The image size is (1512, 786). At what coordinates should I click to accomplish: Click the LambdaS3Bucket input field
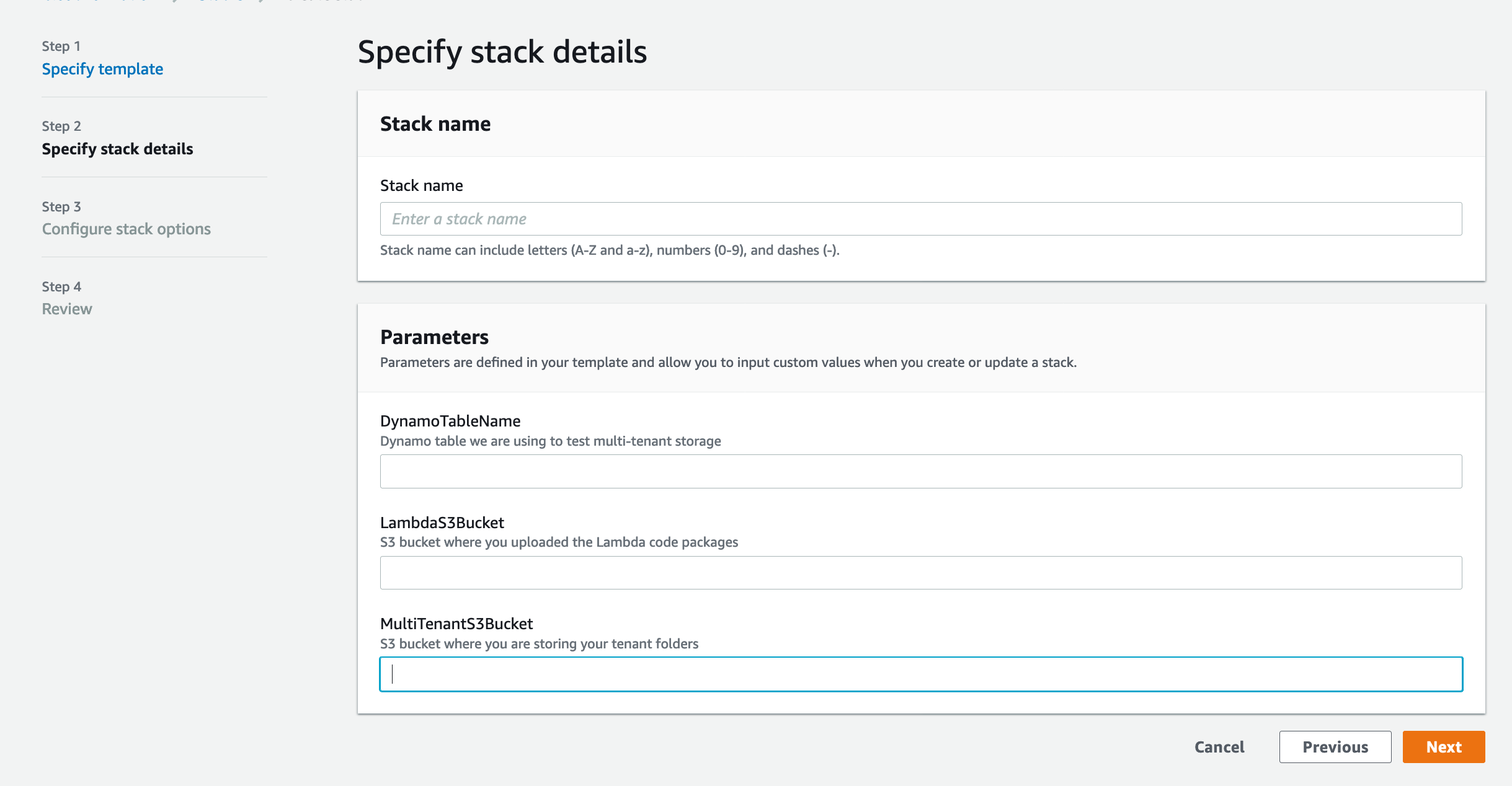tap(920, 573)
